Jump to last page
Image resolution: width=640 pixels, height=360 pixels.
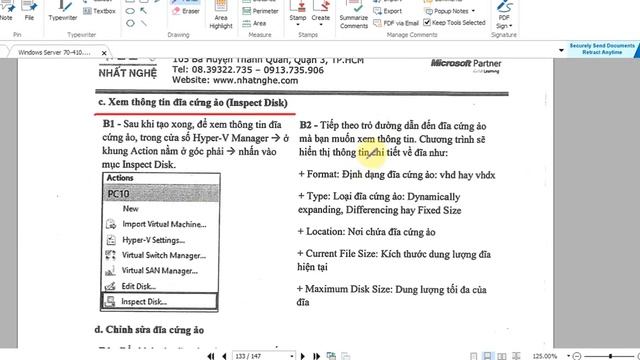point(316,356)
